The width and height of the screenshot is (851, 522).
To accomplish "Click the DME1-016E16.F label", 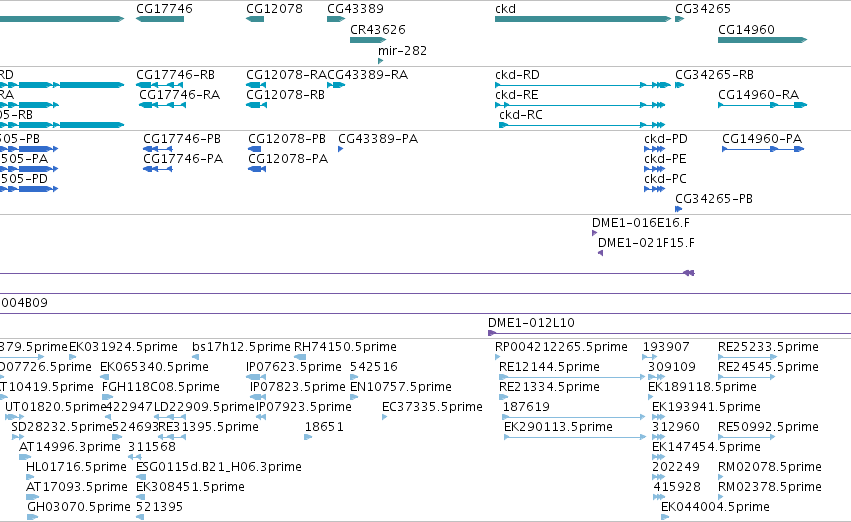I will pyautogui.click(x=641, y=222).
